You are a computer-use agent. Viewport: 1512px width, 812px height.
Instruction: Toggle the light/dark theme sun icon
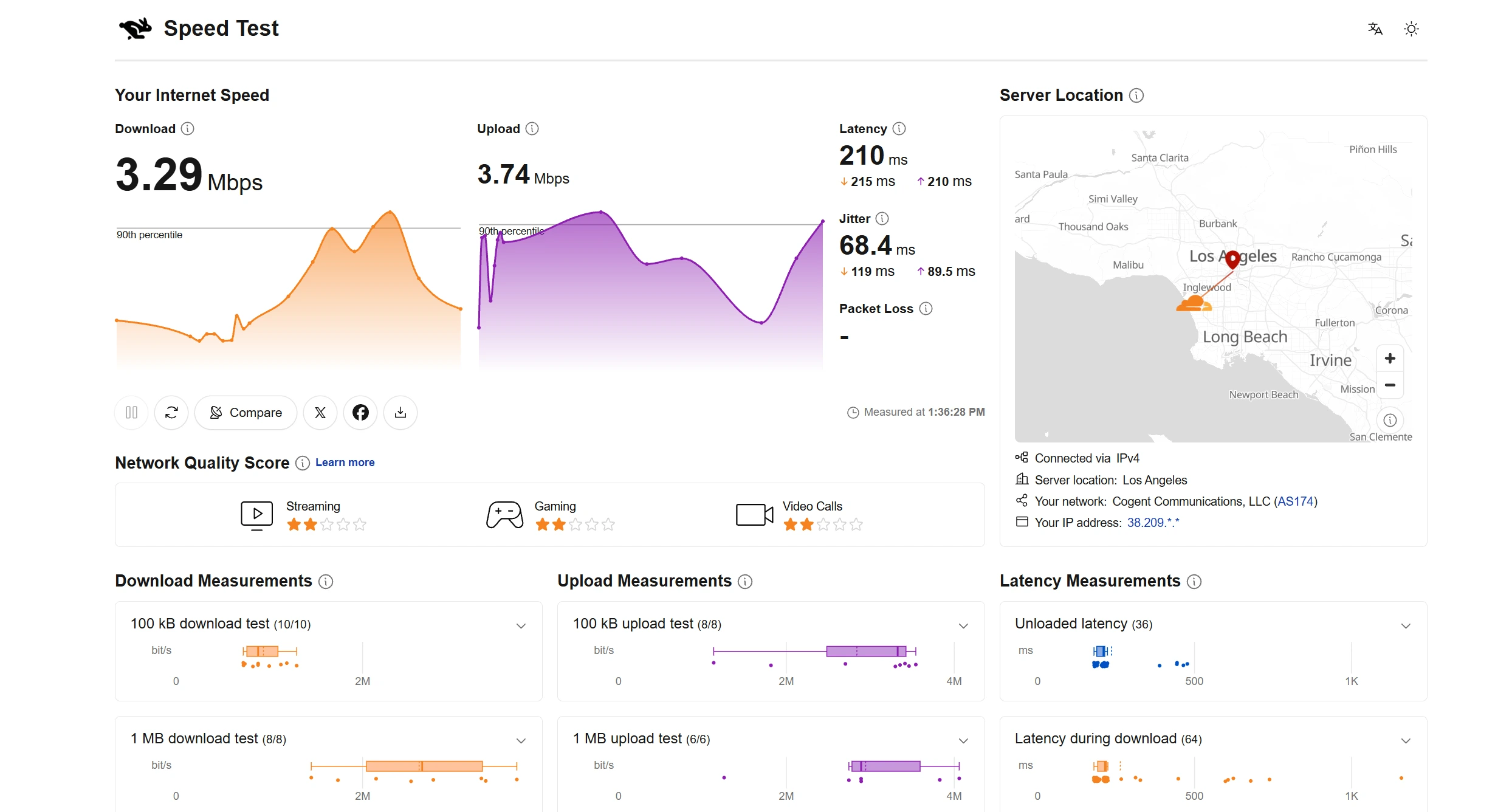pyautogui.click(x=1411, y=29)
